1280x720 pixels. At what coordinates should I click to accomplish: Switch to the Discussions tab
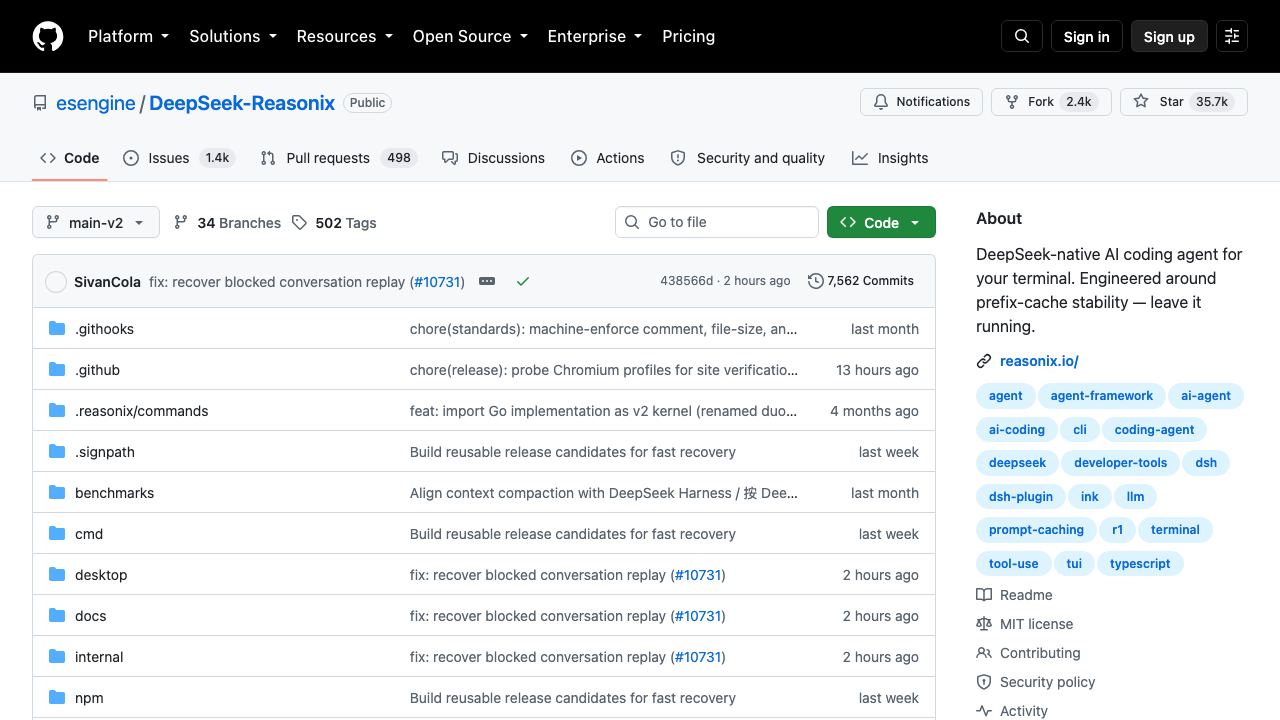coord(493,158)
